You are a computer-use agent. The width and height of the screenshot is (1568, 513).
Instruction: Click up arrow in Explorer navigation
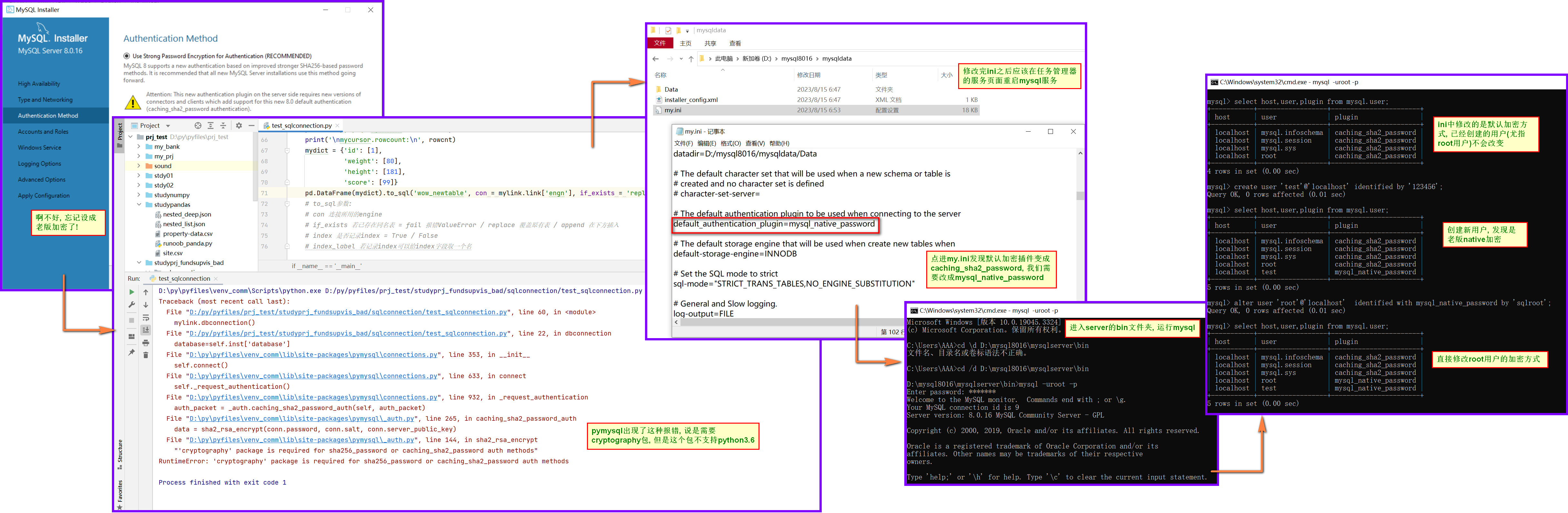pos(691,59)
